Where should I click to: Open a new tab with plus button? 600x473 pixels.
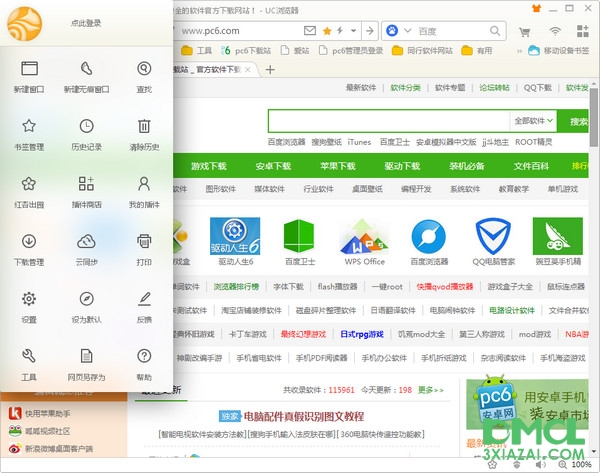click(270, 70)
